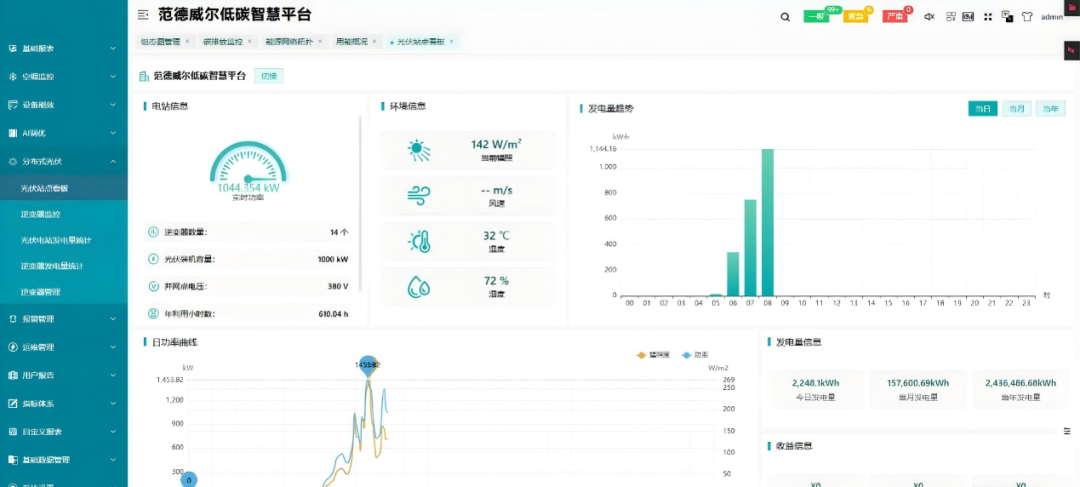This screenshot has width=1080, height=487.
Task: Click the lightning icon of 运维管理
Action: 12,347
